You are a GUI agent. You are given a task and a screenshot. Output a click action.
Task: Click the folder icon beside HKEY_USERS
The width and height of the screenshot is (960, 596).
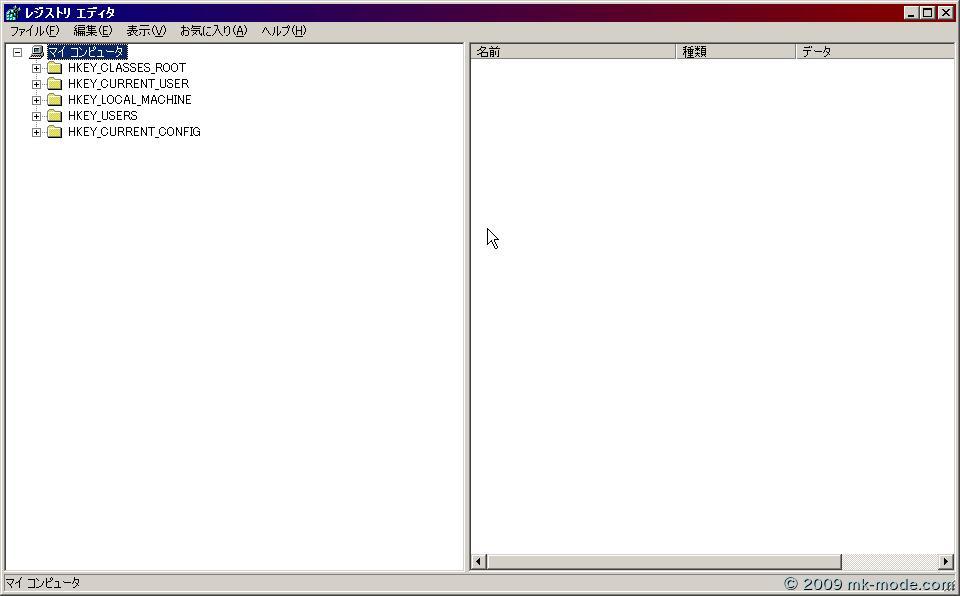pos(55,115)
